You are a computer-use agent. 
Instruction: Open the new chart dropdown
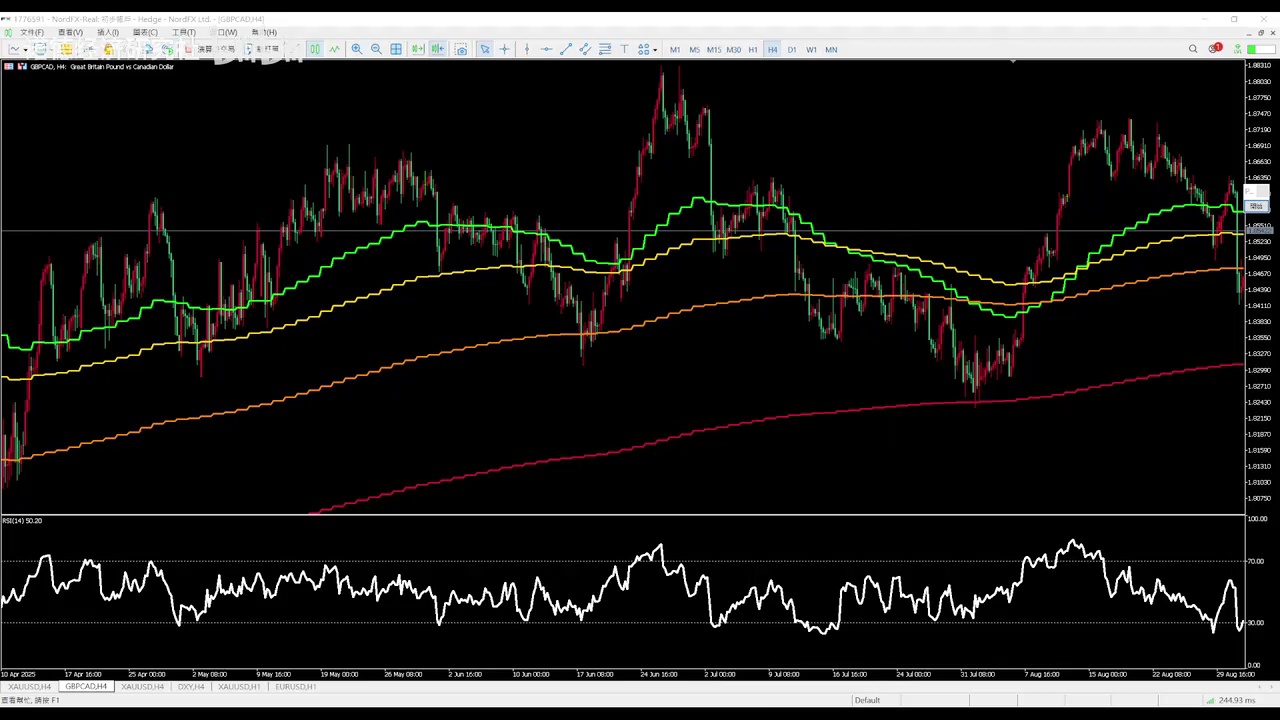pyautogui.click(x=17, y=49)
